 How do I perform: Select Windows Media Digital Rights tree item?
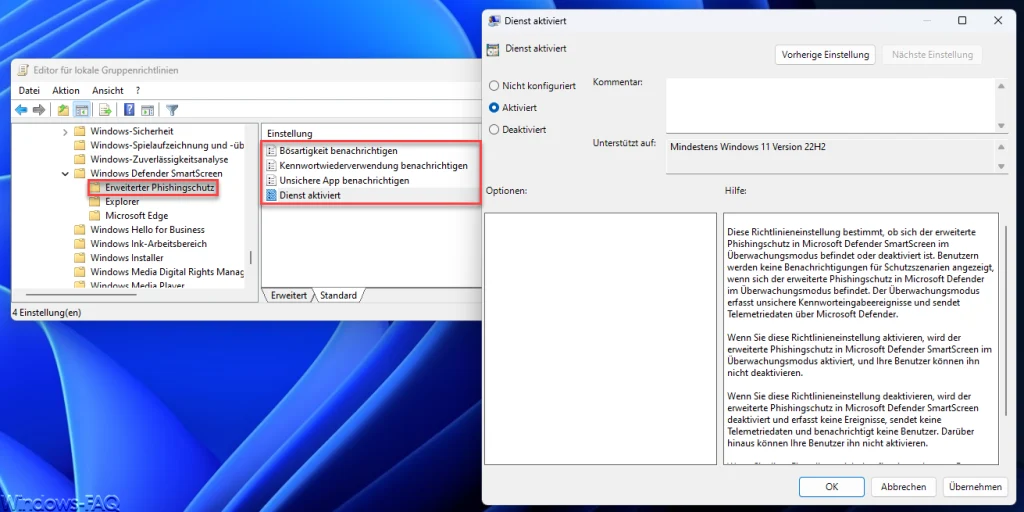click(x=167, y=272)
